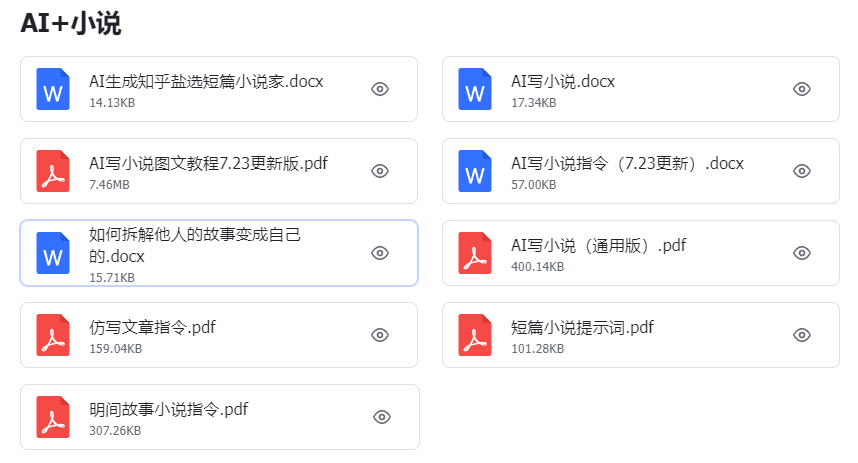The height and width of the screenshot is (463, 858).
Task: Open the file name 仿写文章指令.pdf
Action: pos(152,327)
